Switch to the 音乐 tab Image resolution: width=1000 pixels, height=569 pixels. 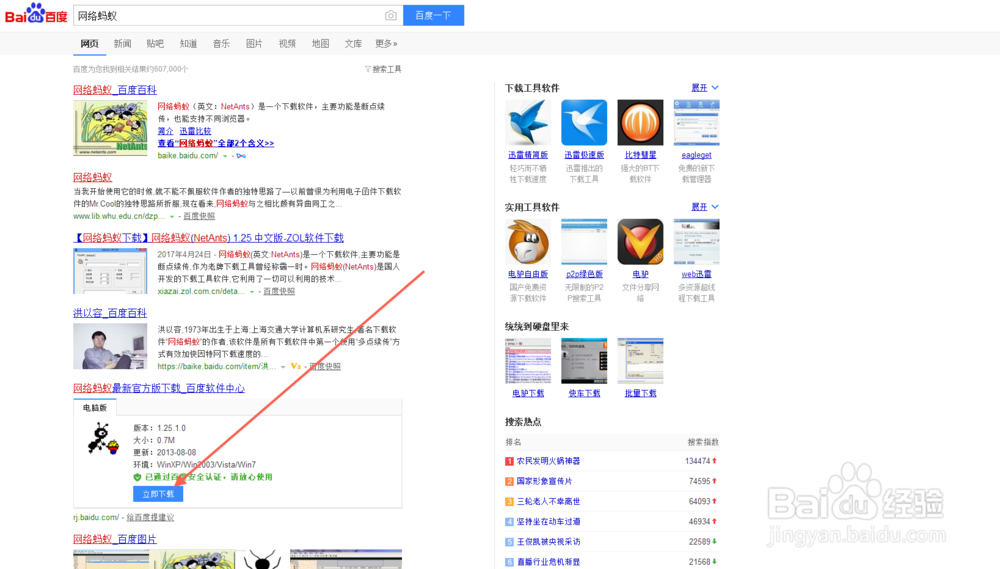click(x=221, y=43)
